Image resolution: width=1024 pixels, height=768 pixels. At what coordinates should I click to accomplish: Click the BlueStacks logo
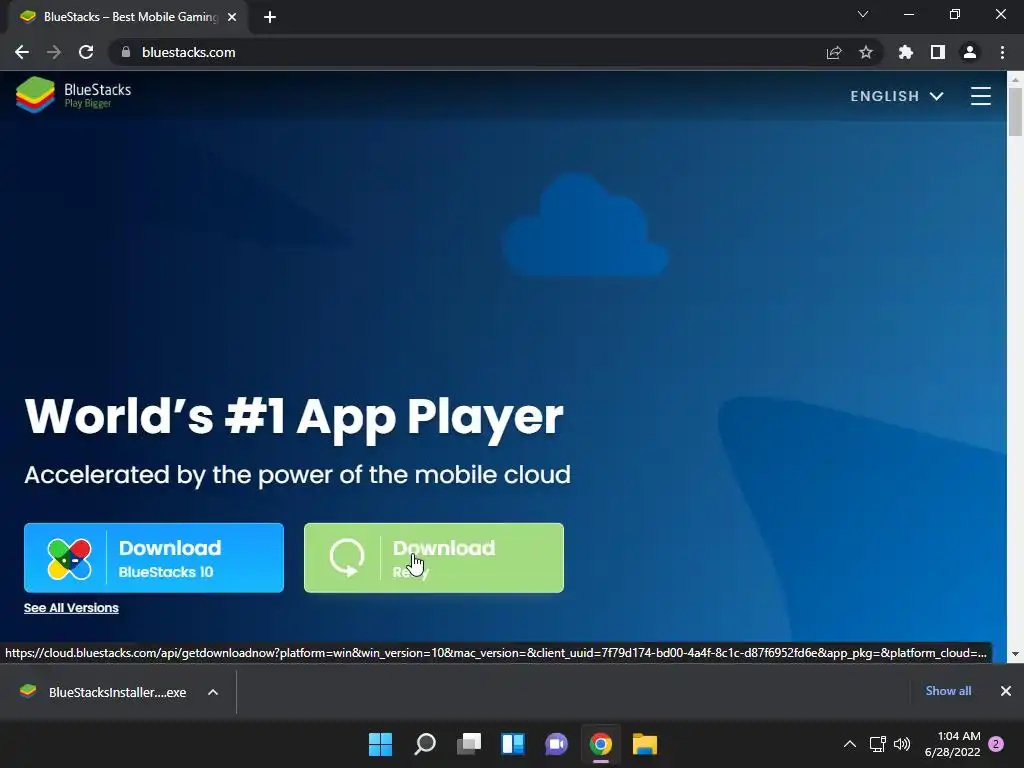[73, 95]
